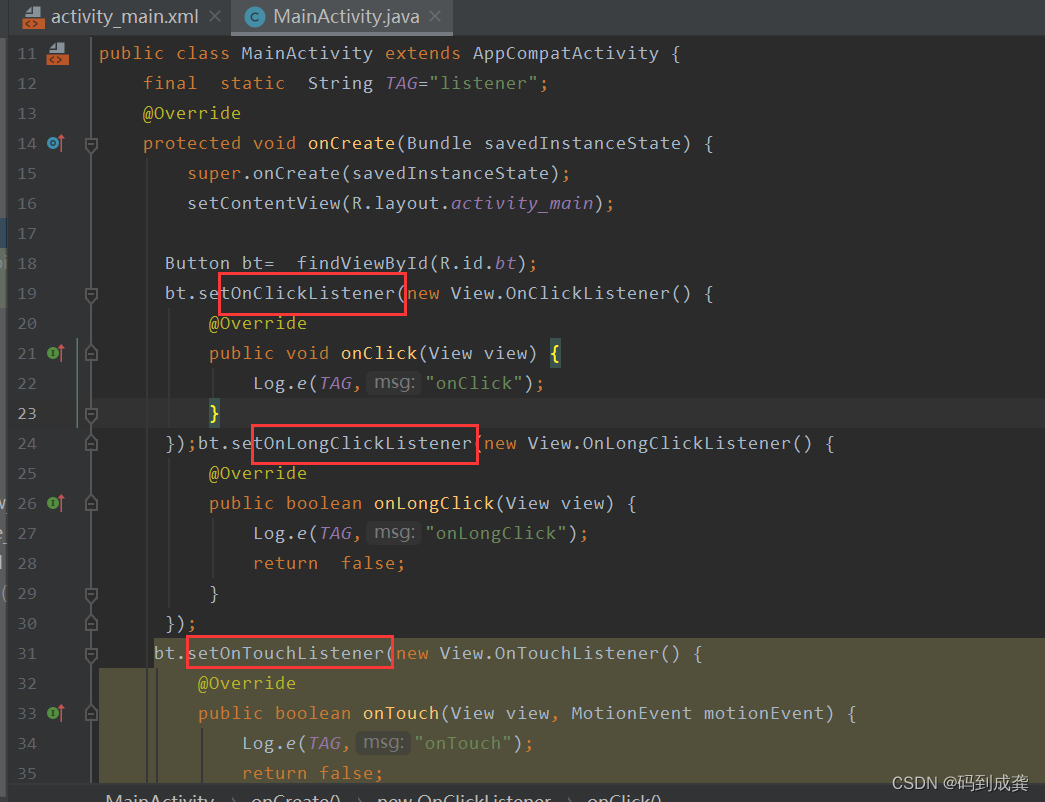Click the "listener" string on line 12
This screenshot has width=1045, height=802.
pyautogui.click(x=483, y=83)
